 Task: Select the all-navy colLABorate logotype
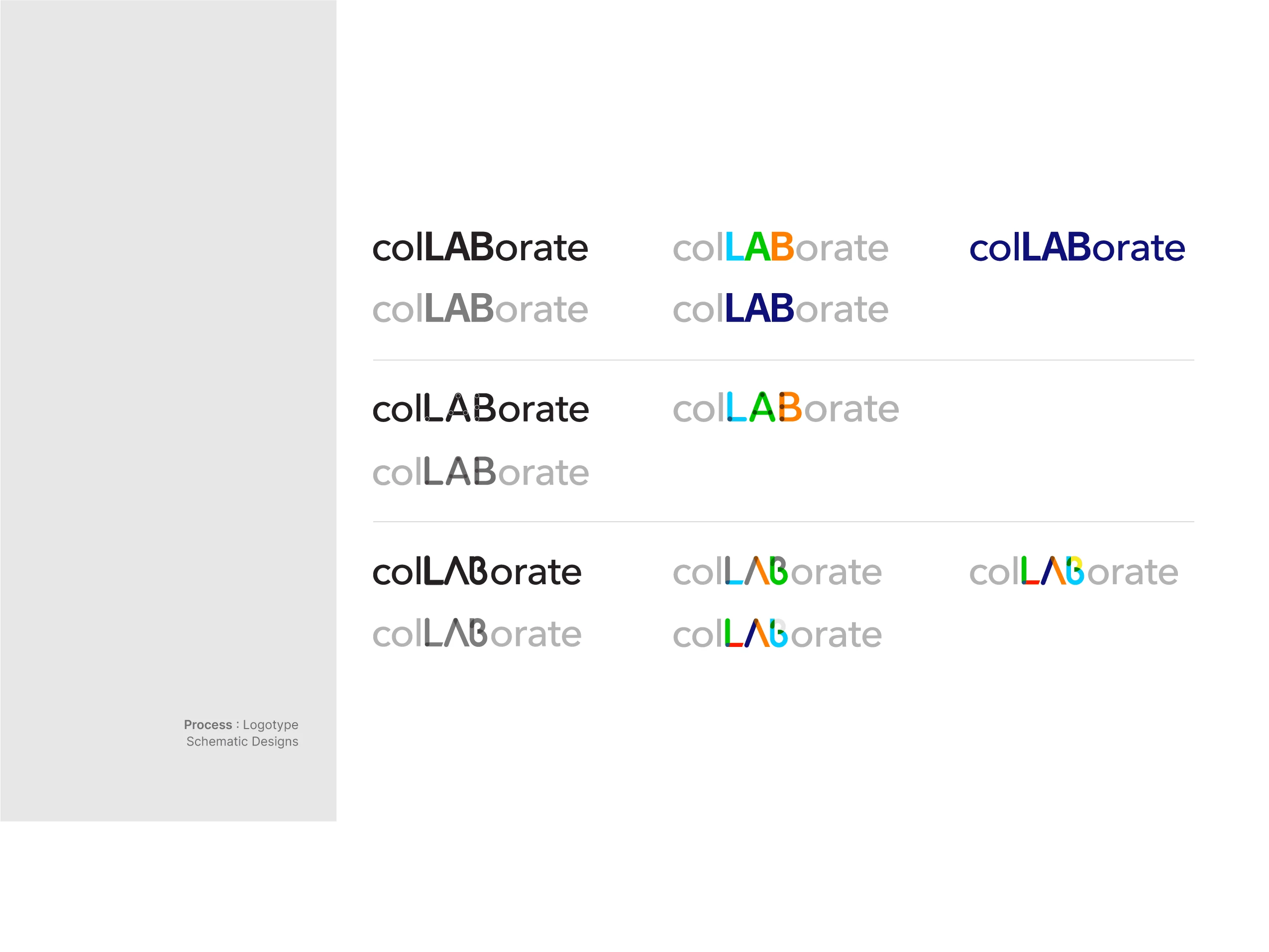(x=1077, y=247)
